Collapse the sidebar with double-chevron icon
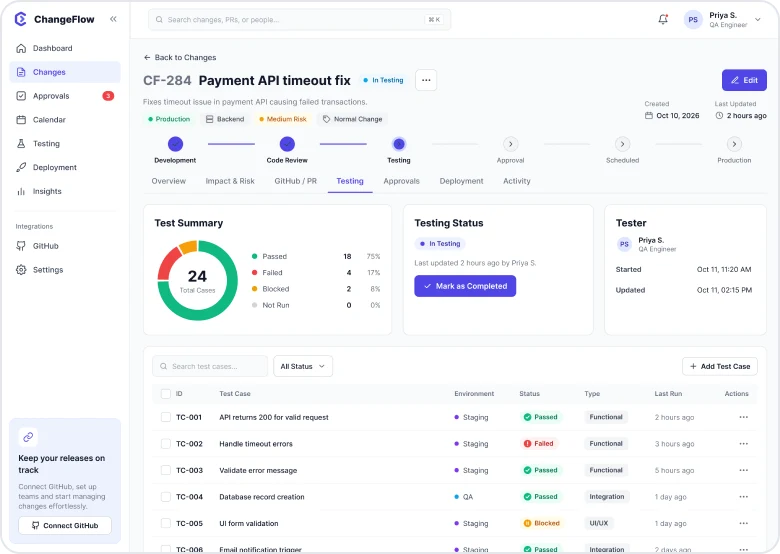Screen dimensions: 780x554 point(113,19)
